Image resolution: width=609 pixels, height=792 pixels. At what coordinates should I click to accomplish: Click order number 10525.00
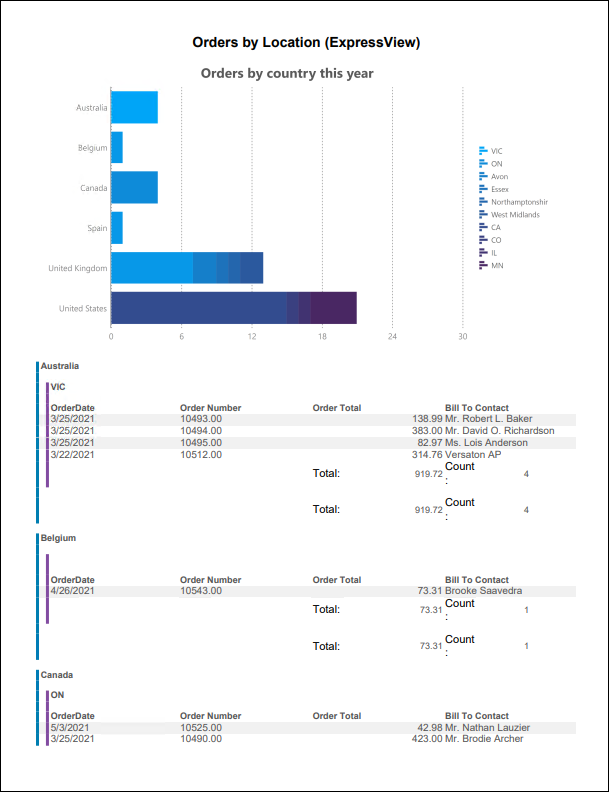tap(201, 728)
